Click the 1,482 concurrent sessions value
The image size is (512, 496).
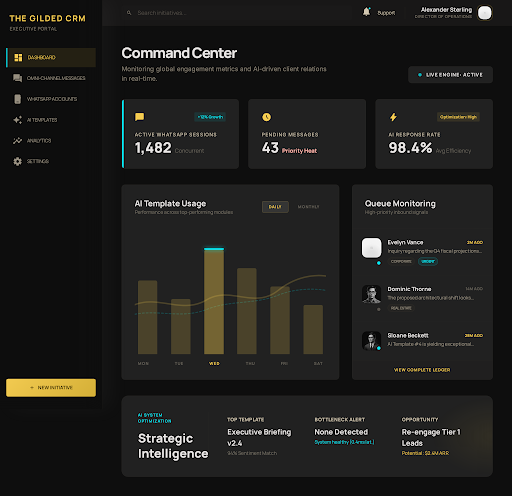coord(153,148)
